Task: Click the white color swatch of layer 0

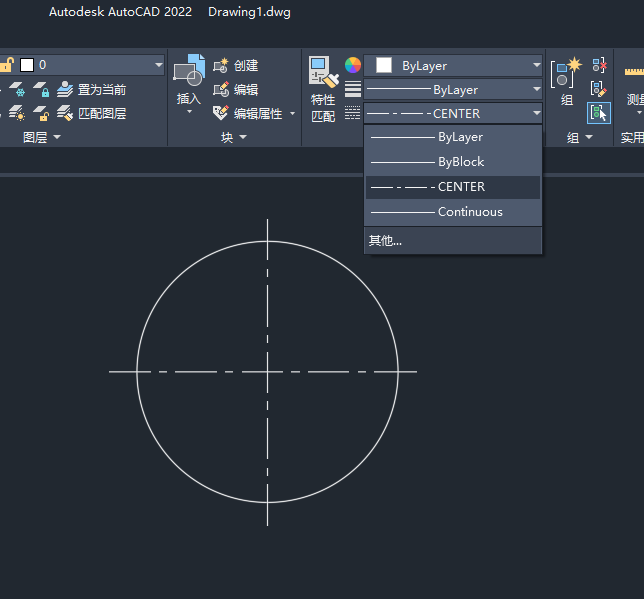Action: (27, 65)
